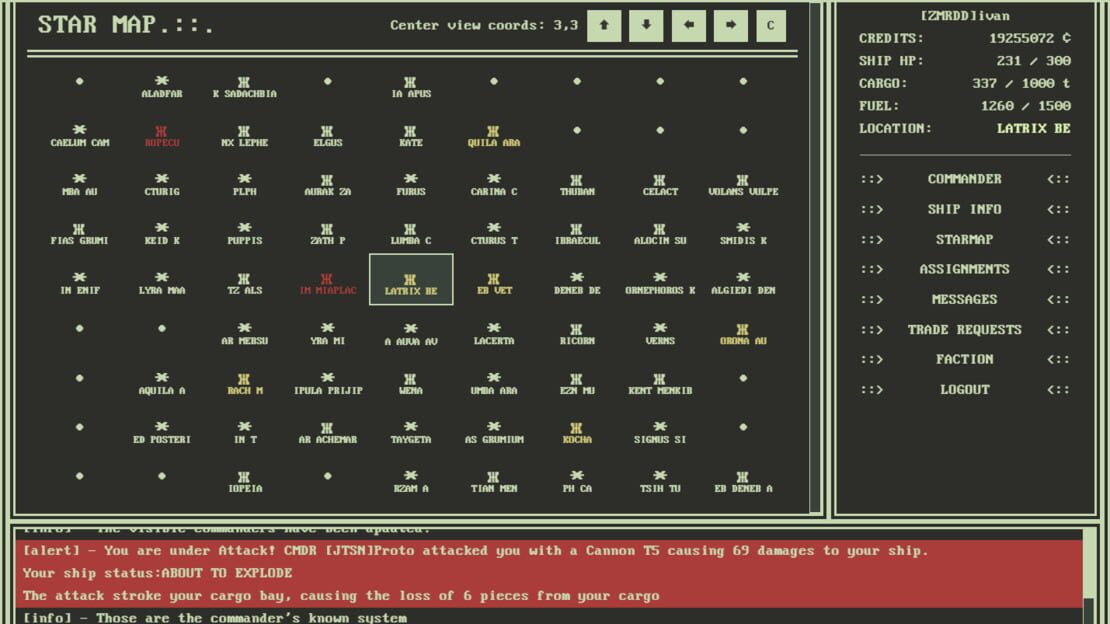
Task: Select the ELGUS star system
Action: pyautogui.click(x=327, y=136)
